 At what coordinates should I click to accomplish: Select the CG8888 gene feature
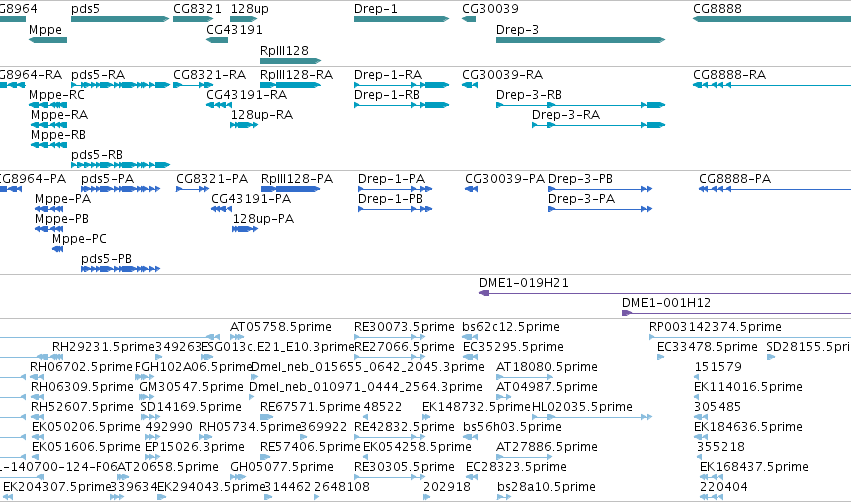[x=772, y=19]
